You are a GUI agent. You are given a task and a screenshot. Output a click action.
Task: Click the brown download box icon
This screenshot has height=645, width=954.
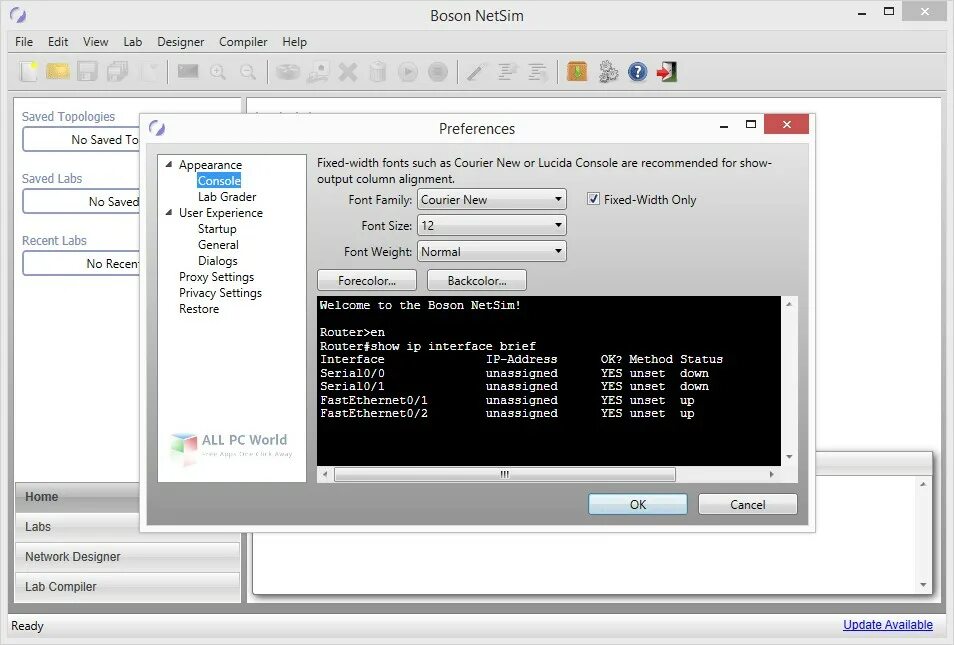tap(577, 72)
